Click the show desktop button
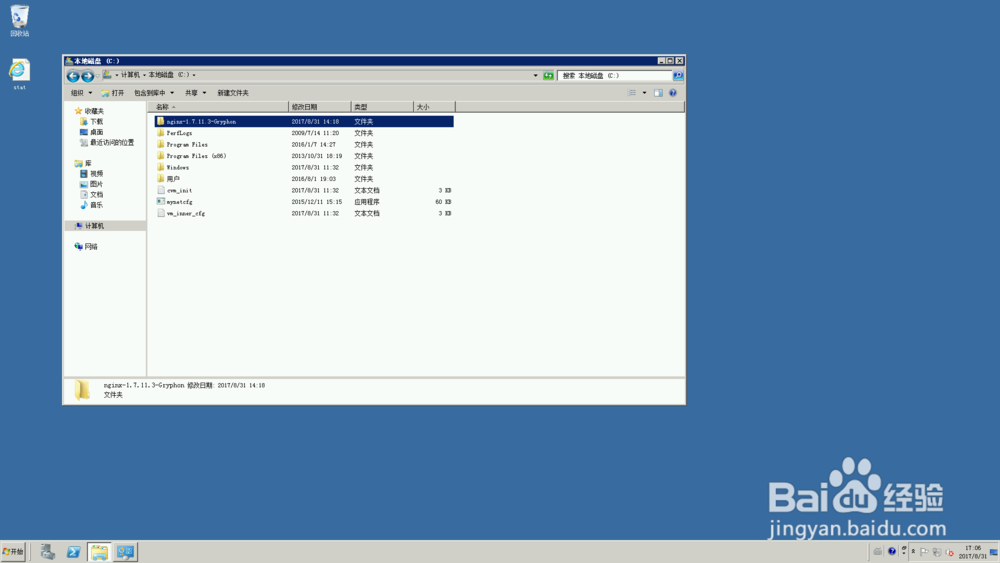Screen dimensions: 1000x563 tap(994, 552)
